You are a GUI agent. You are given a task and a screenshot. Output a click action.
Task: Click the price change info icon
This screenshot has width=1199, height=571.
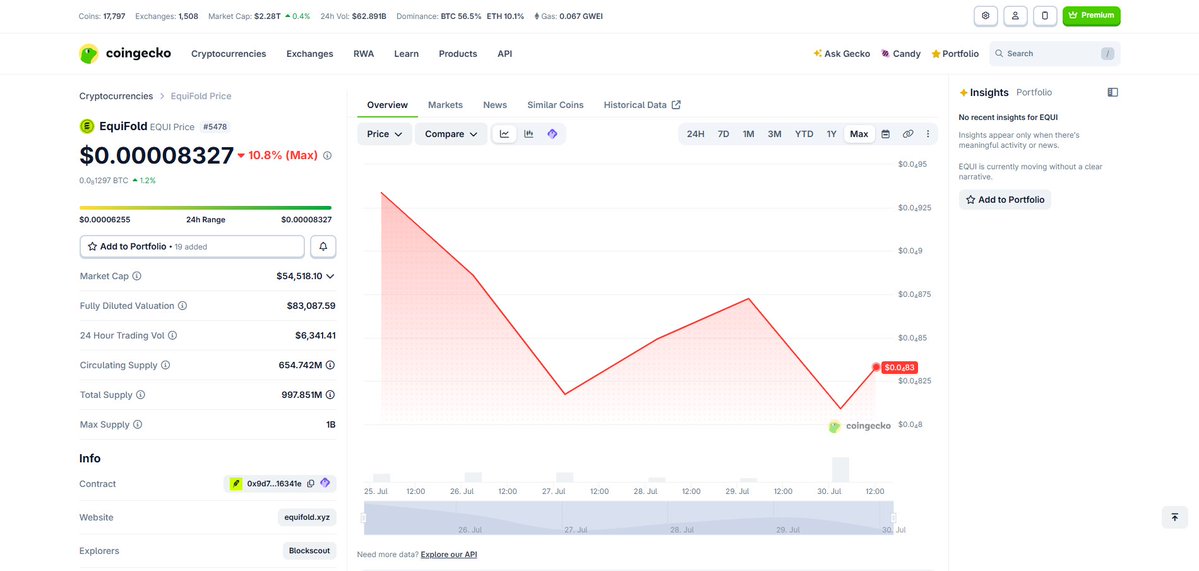[x=327, y=155]
